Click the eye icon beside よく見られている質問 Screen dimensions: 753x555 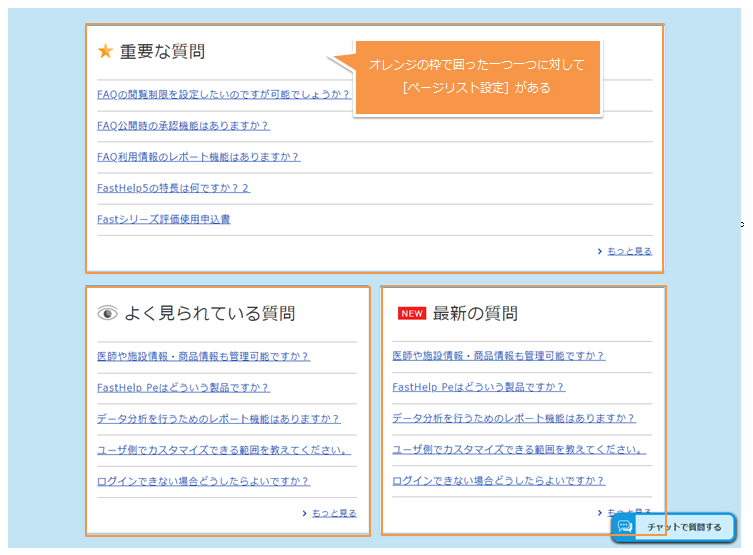(107, 313)
